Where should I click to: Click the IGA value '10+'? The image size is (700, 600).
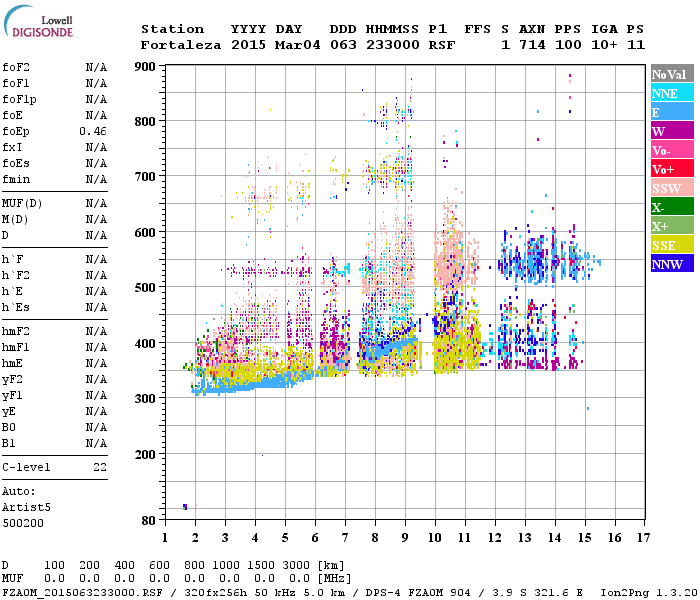[604, 45]
